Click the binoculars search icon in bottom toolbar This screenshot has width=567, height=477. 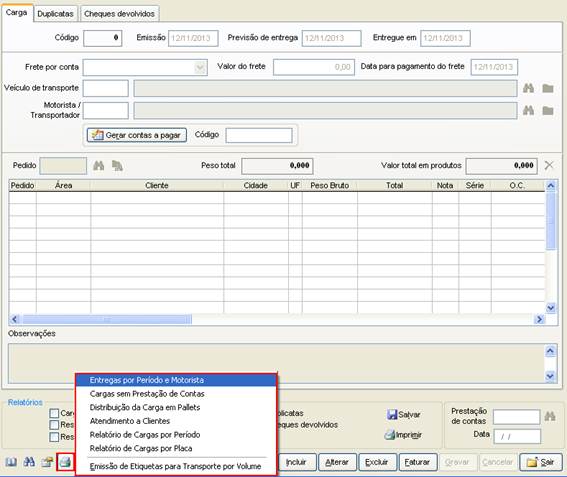[29, 462]
